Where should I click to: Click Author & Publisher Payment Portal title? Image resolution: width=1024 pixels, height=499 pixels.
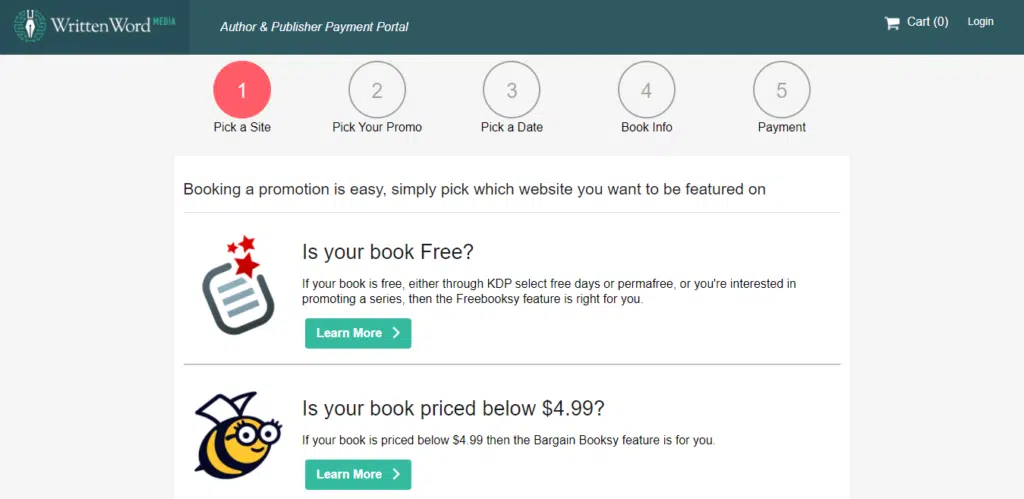(x=314, y=27)
